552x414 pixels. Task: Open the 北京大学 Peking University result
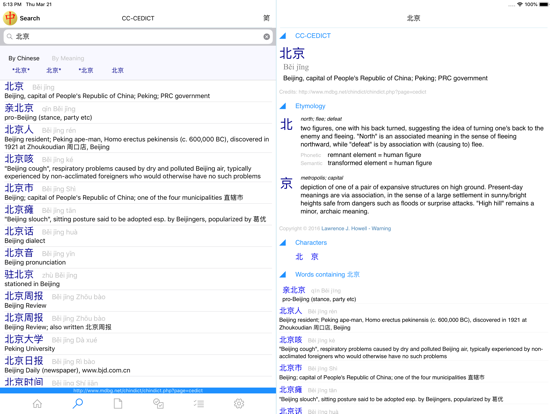pyautogui.click(x=138, y=344)
